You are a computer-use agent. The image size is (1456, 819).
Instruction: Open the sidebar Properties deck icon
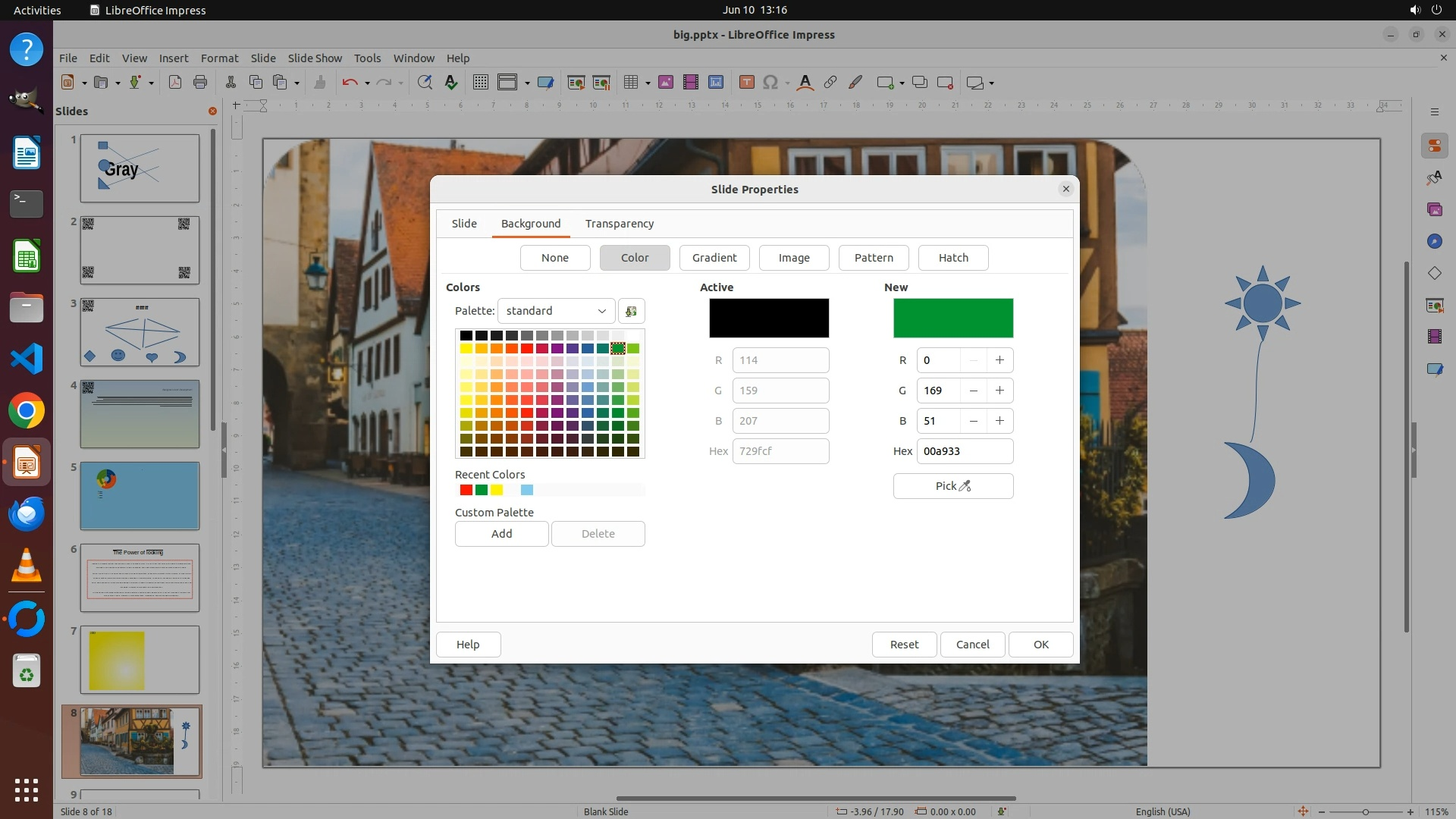click(1434, 146)
